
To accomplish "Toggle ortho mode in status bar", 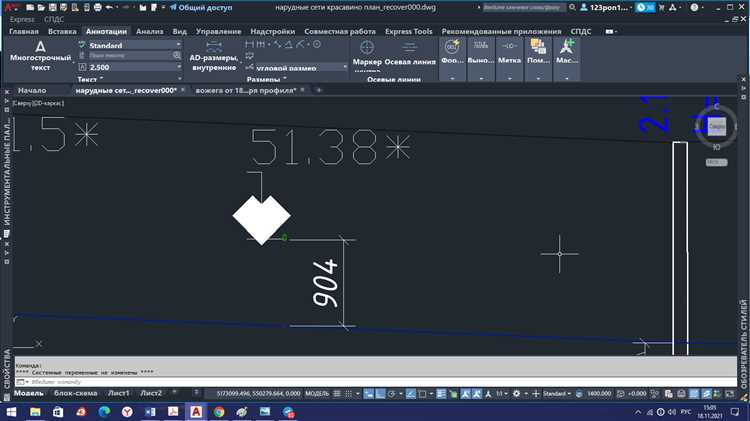I will click(380, 394).
